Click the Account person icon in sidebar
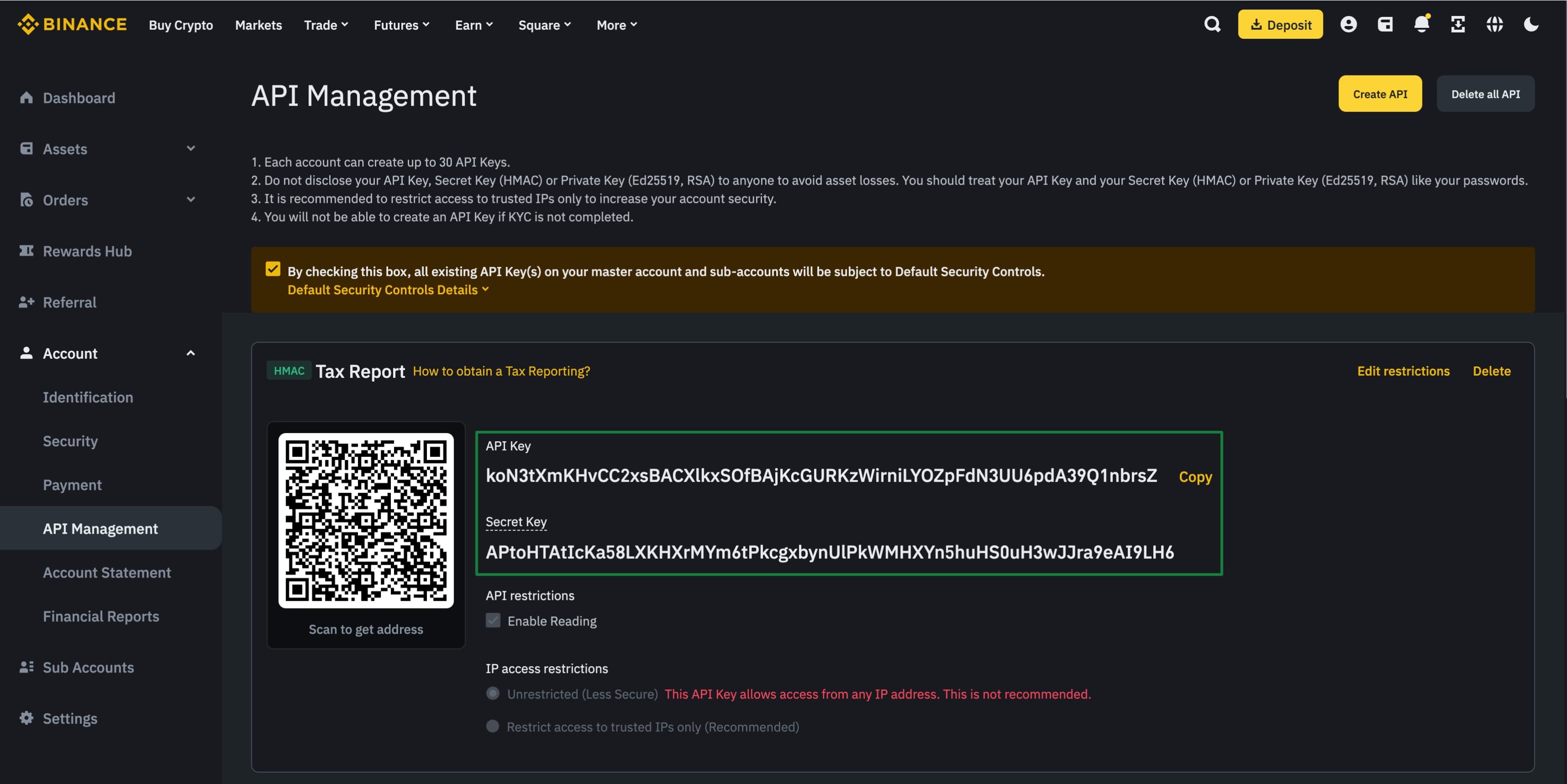1567x784 pixels. (26, 353)
